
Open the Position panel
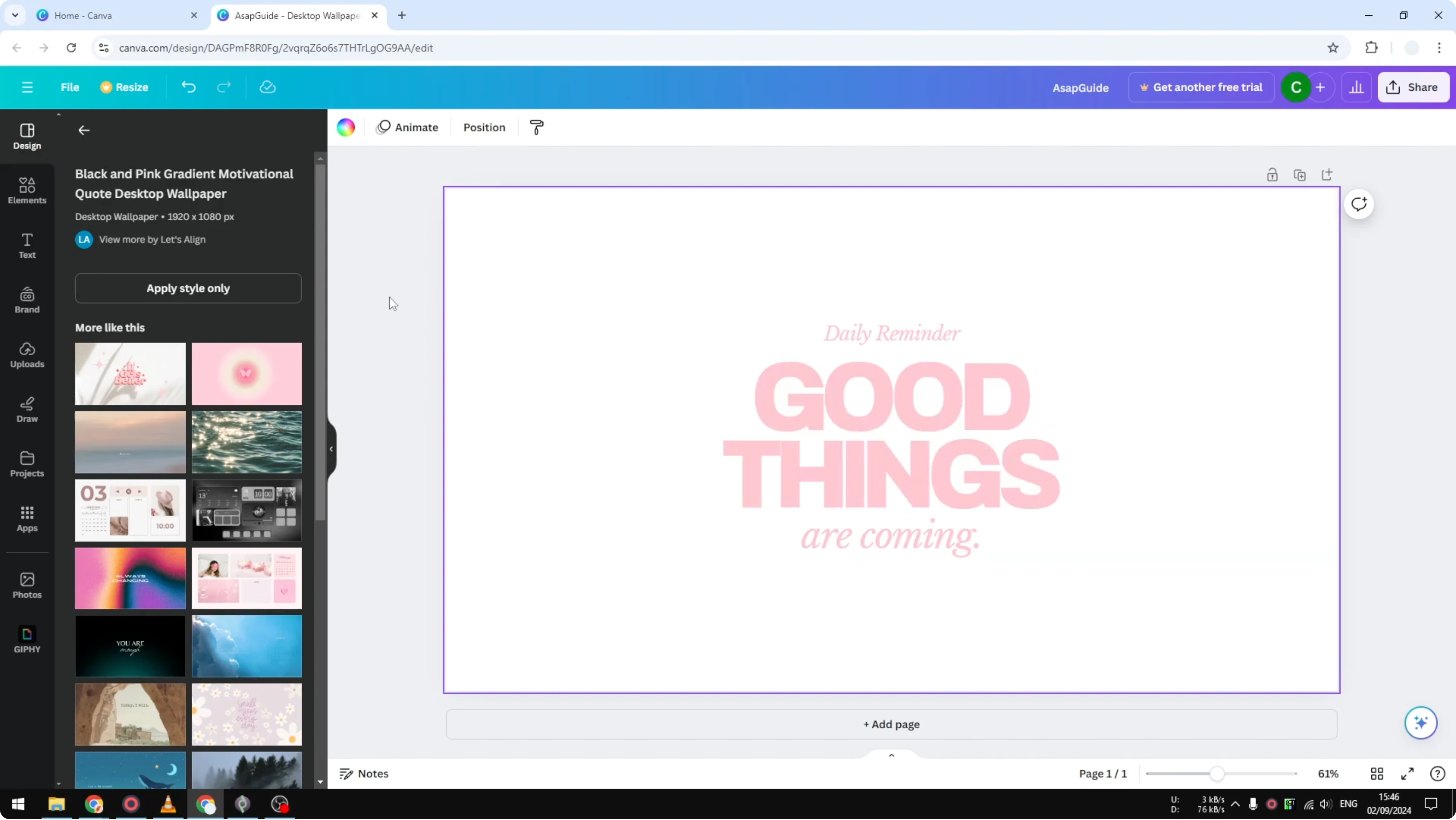pos(485,127)
